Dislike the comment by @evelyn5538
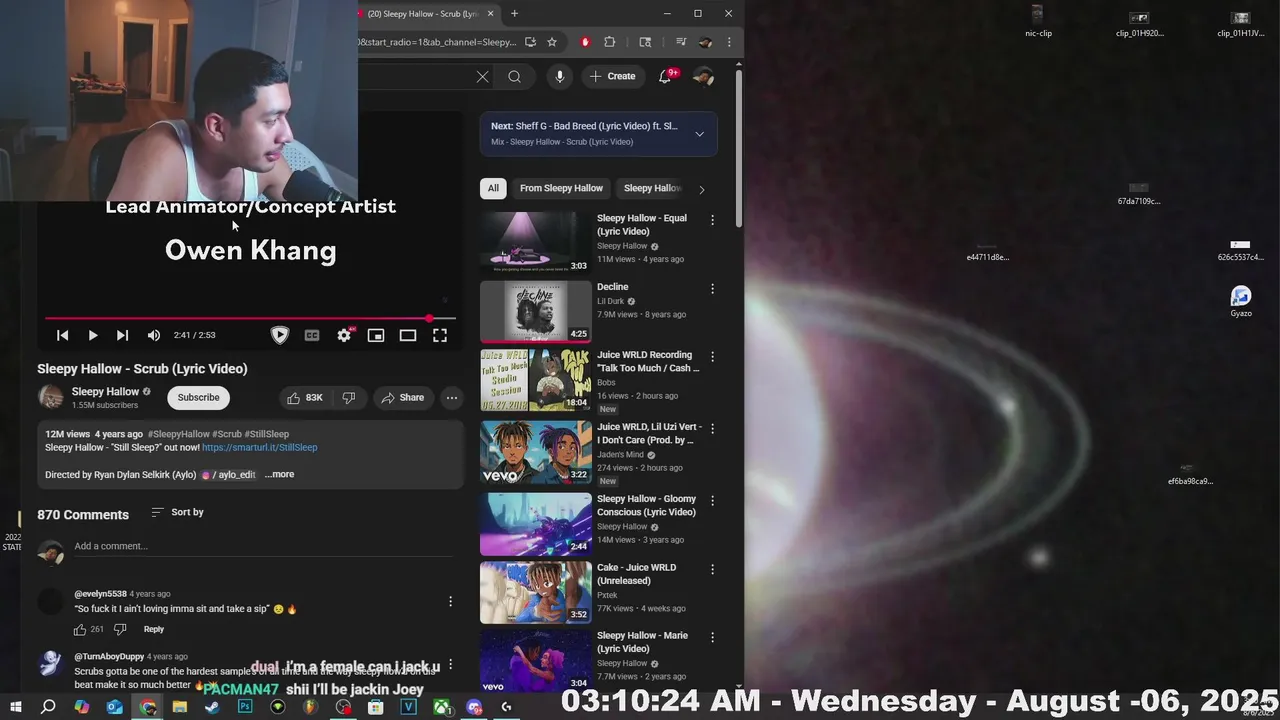The width and height of the screenshot is (1280, 720). 120,630
